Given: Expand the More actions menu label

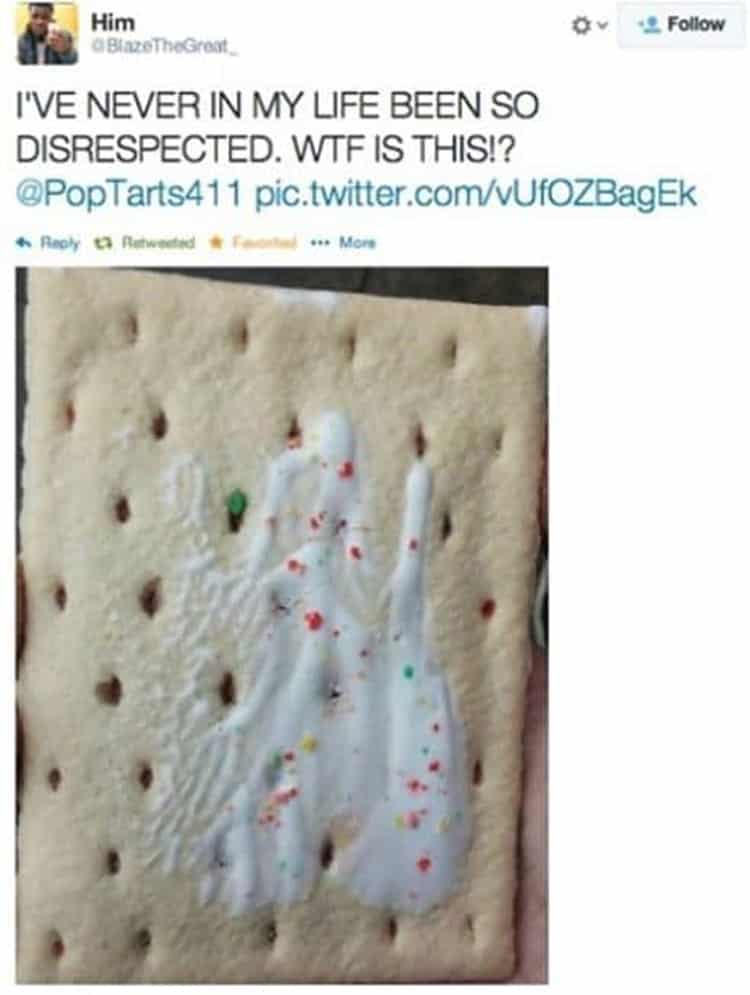Looking at the screenshot, I should 357,242.
